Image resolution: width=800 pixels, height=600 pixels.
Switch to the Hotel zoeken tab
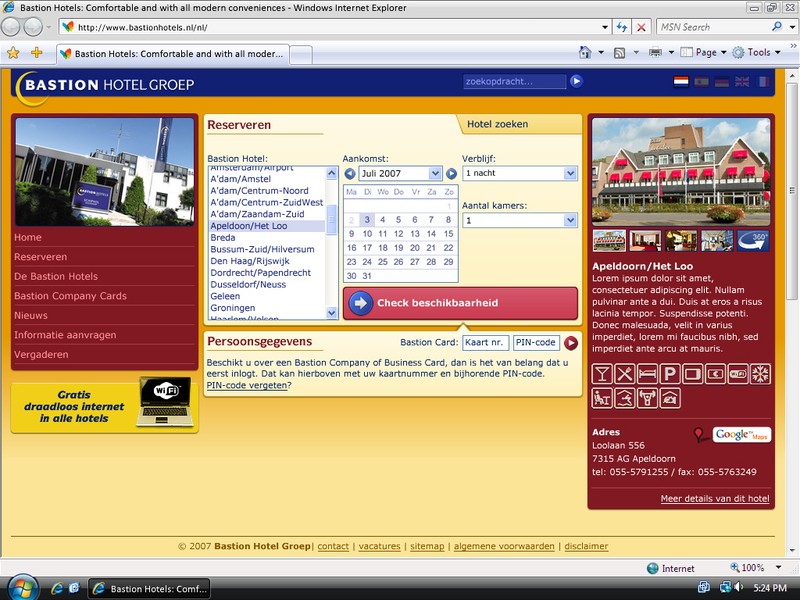(497, 124)
